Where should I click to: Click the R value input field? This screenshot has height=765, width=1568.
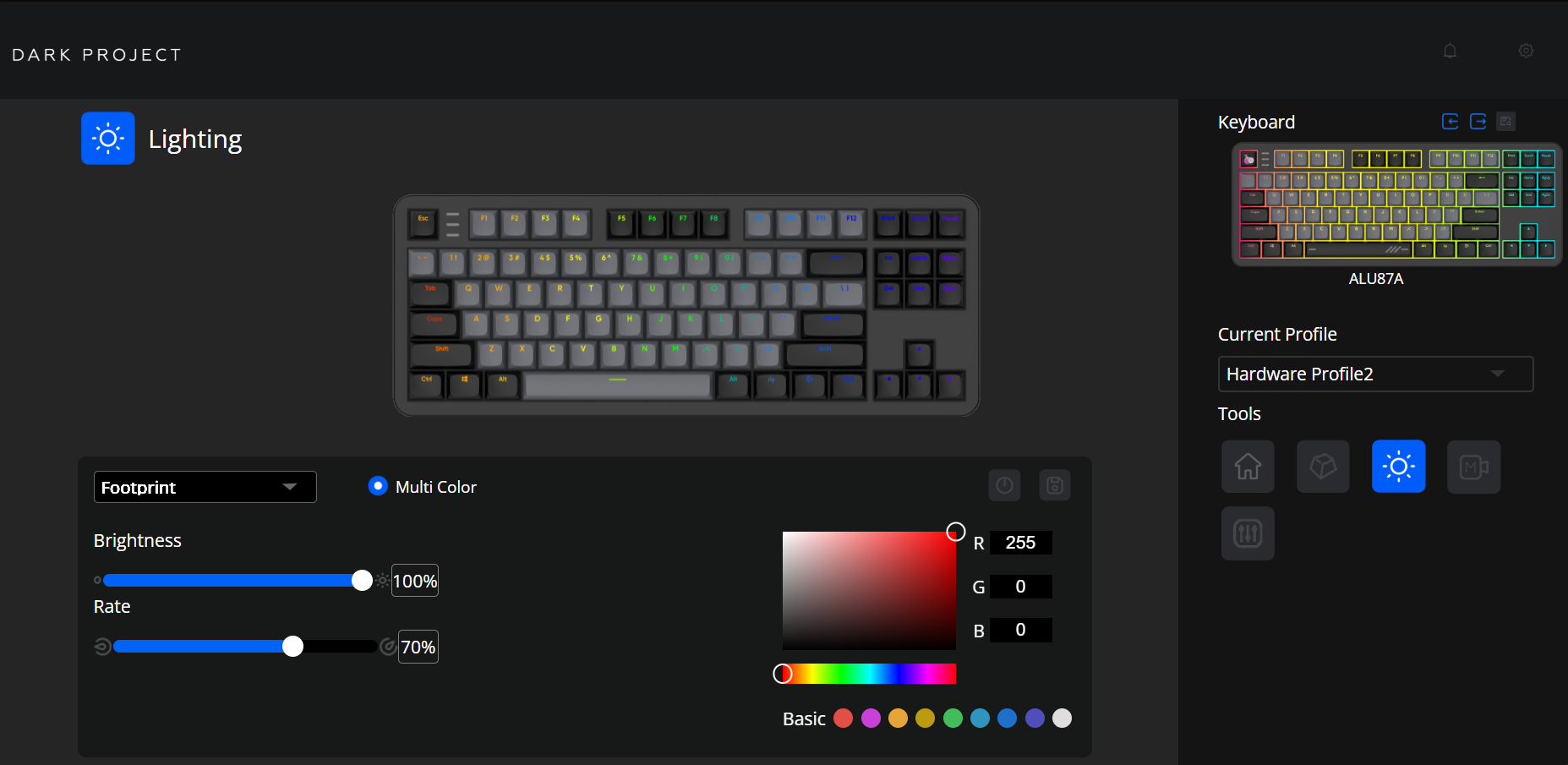[1020, 543]
